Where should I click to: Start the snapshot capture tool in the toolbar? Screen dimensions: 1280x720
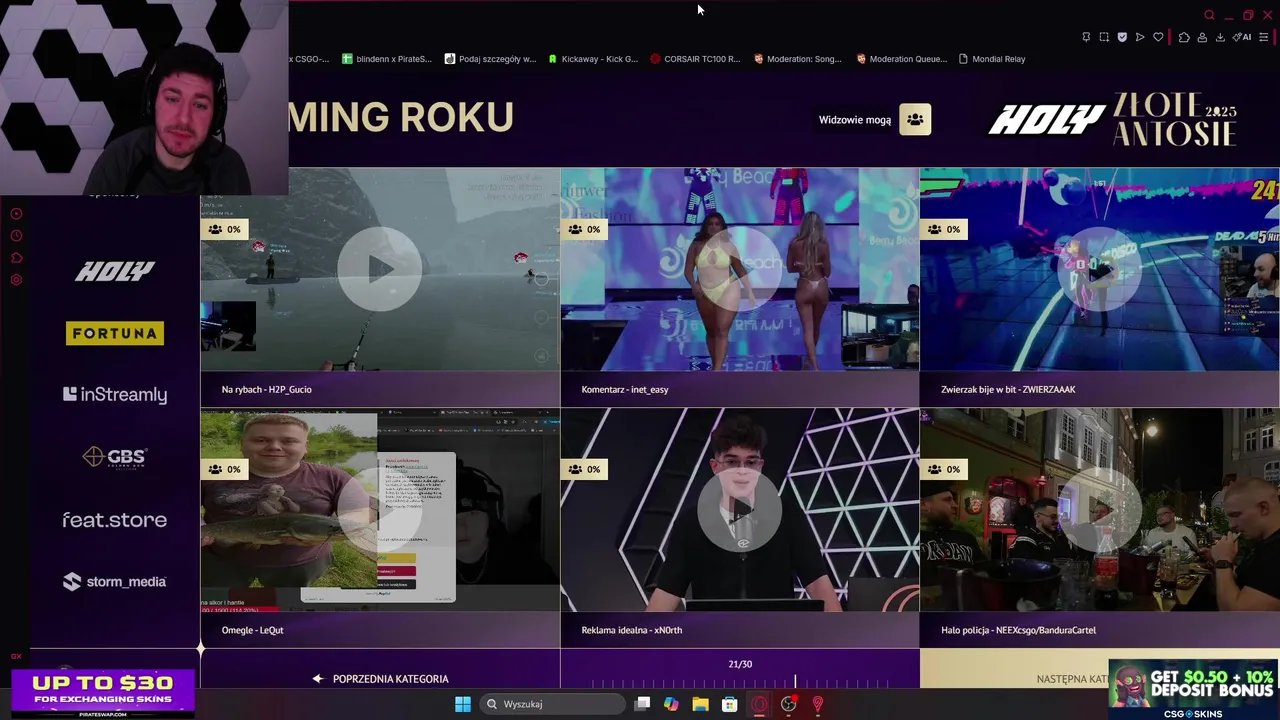coord(1104,37)
